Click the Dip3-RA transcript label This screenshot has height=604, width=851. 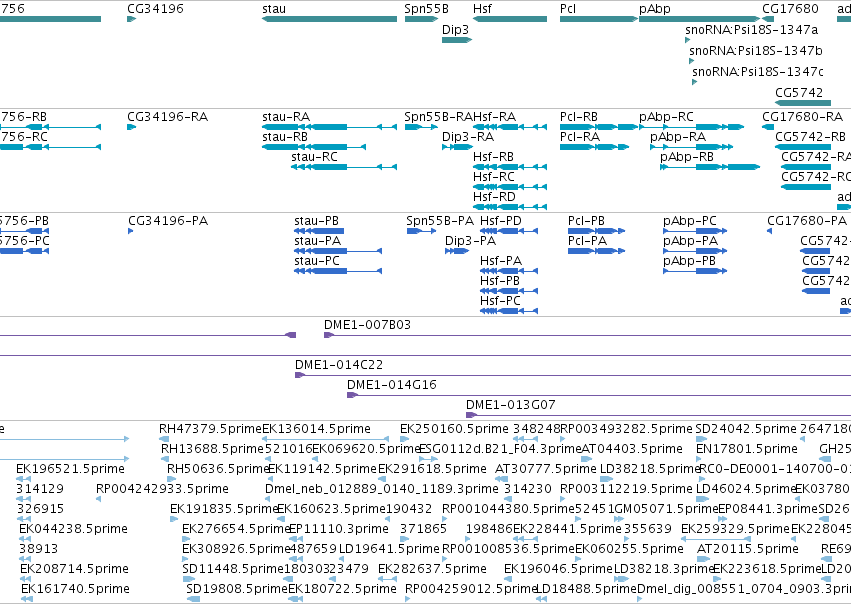468,137
